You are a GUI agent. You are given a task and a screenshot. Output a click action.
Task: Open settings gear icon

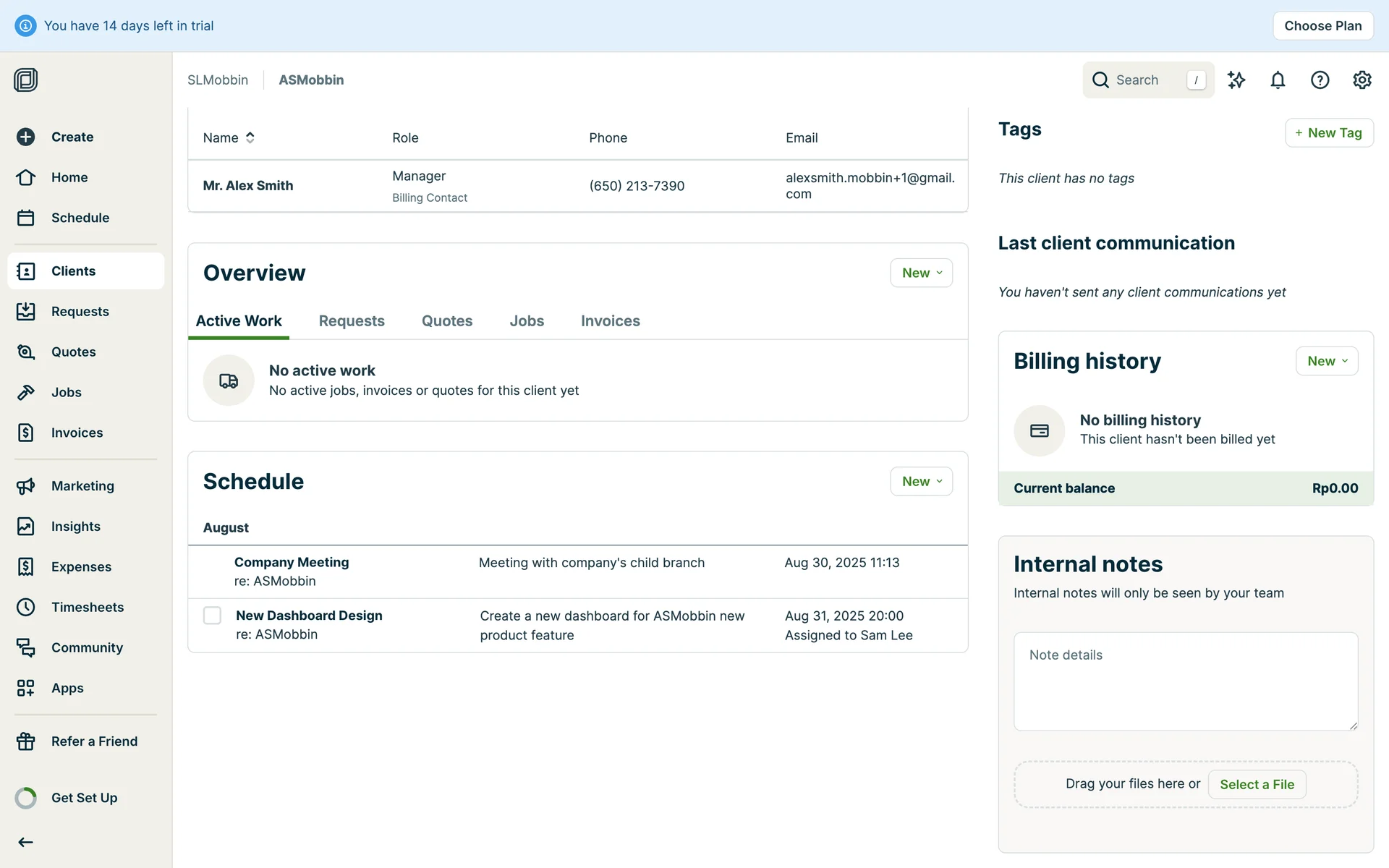pyautogui.click(x=1362, y=80)
